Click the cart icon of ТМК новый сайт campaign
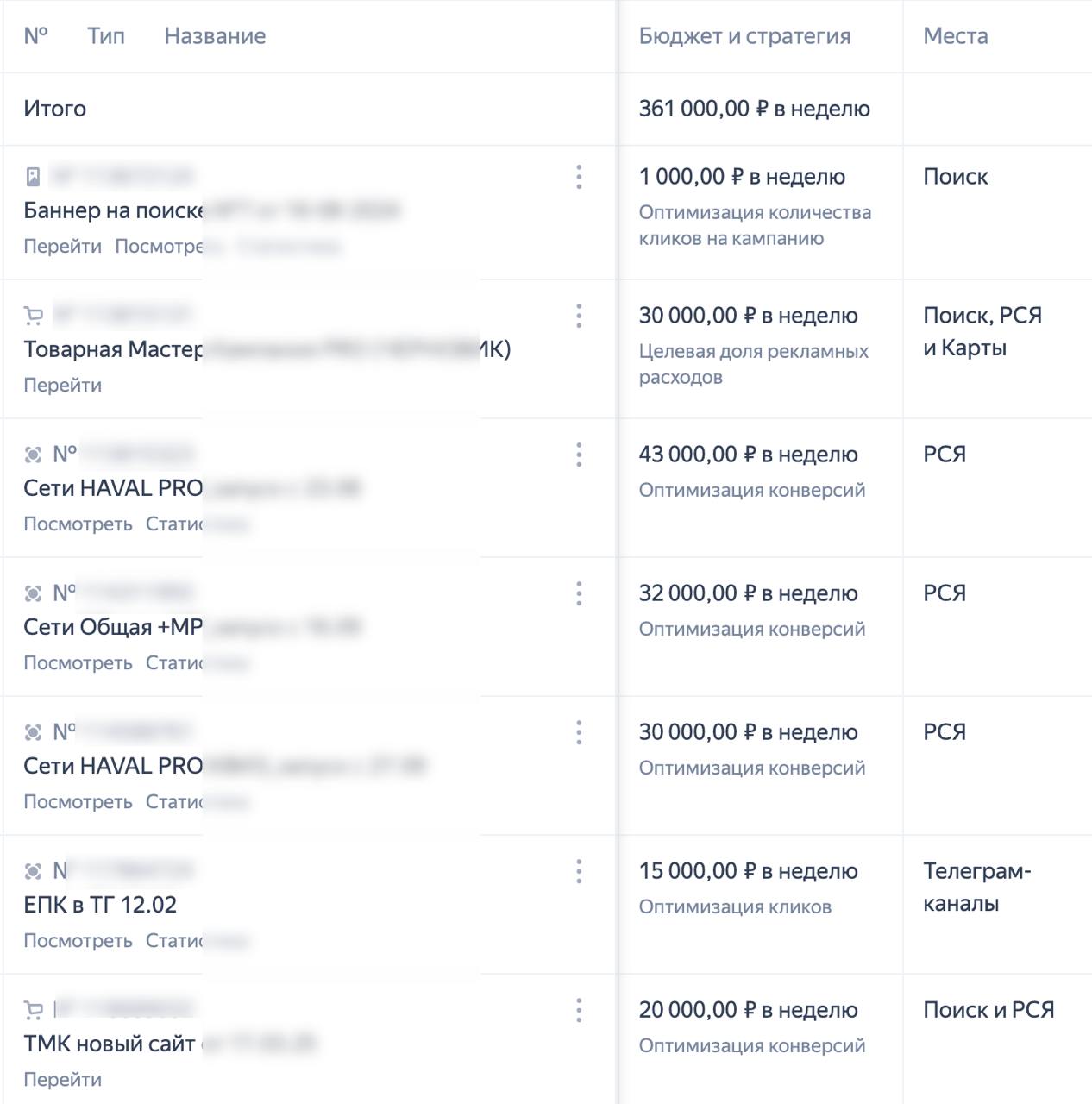 click(33, 1010)
